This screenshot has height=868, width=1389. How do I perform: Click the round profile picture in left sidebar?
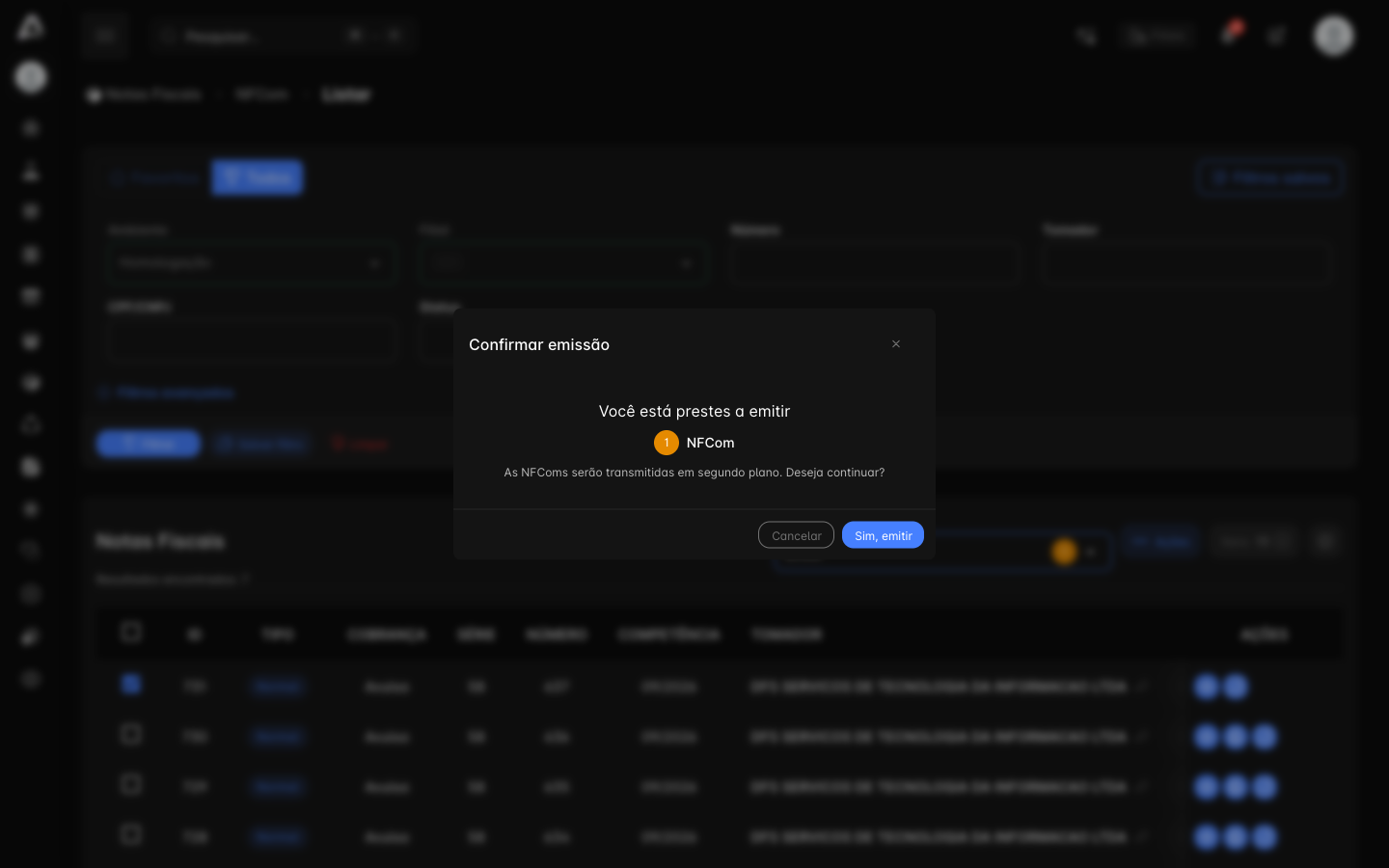pos(31,77)
